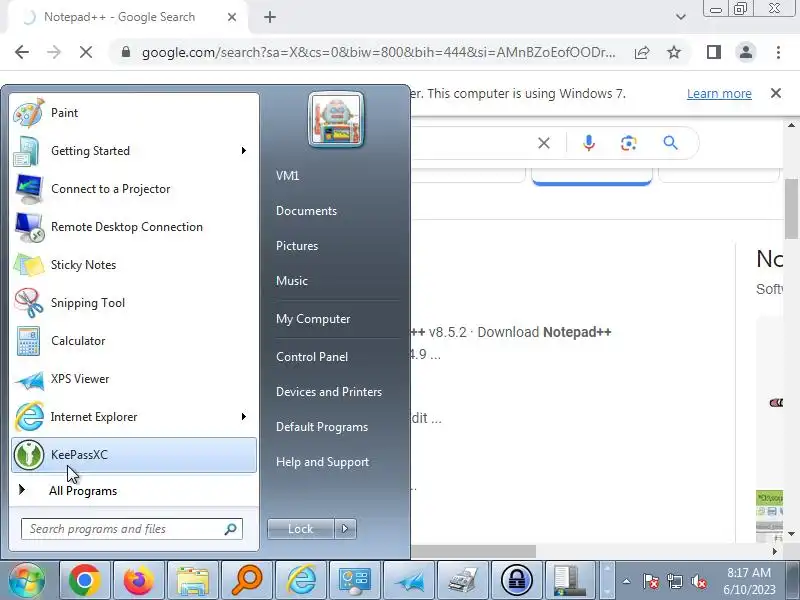Viewport: 800px width, 600px height.
Task: Click the clock showing 8:17 AM
Action: pyautogui.click(x=749, y=581)
